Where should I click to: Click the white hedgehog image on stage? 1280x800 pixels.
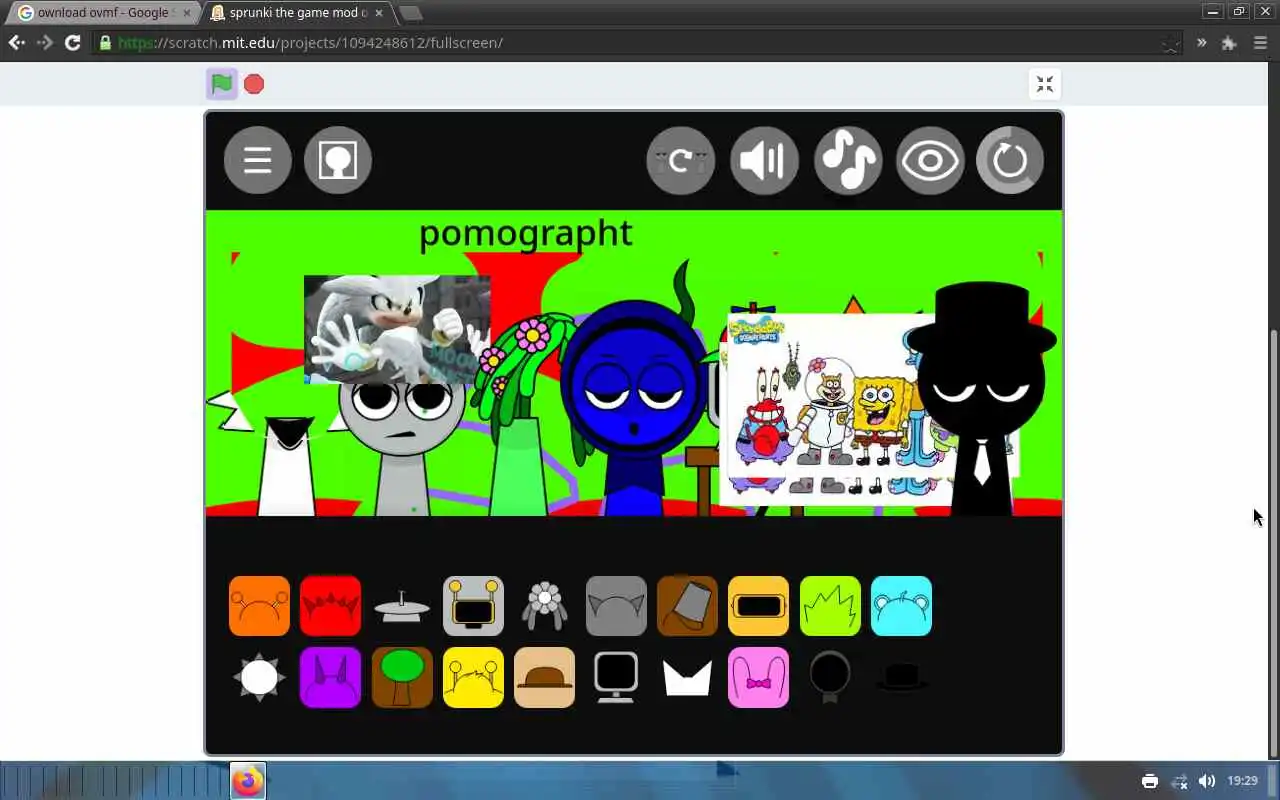click(x=397, y=328)
